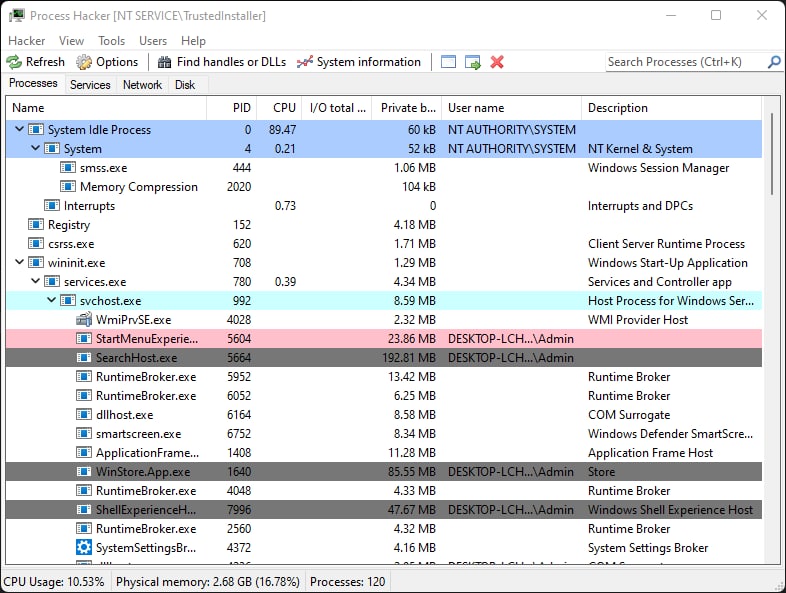
Task: Sort by the User name column header
Action: pyautogui.click(x=511, y=108)
